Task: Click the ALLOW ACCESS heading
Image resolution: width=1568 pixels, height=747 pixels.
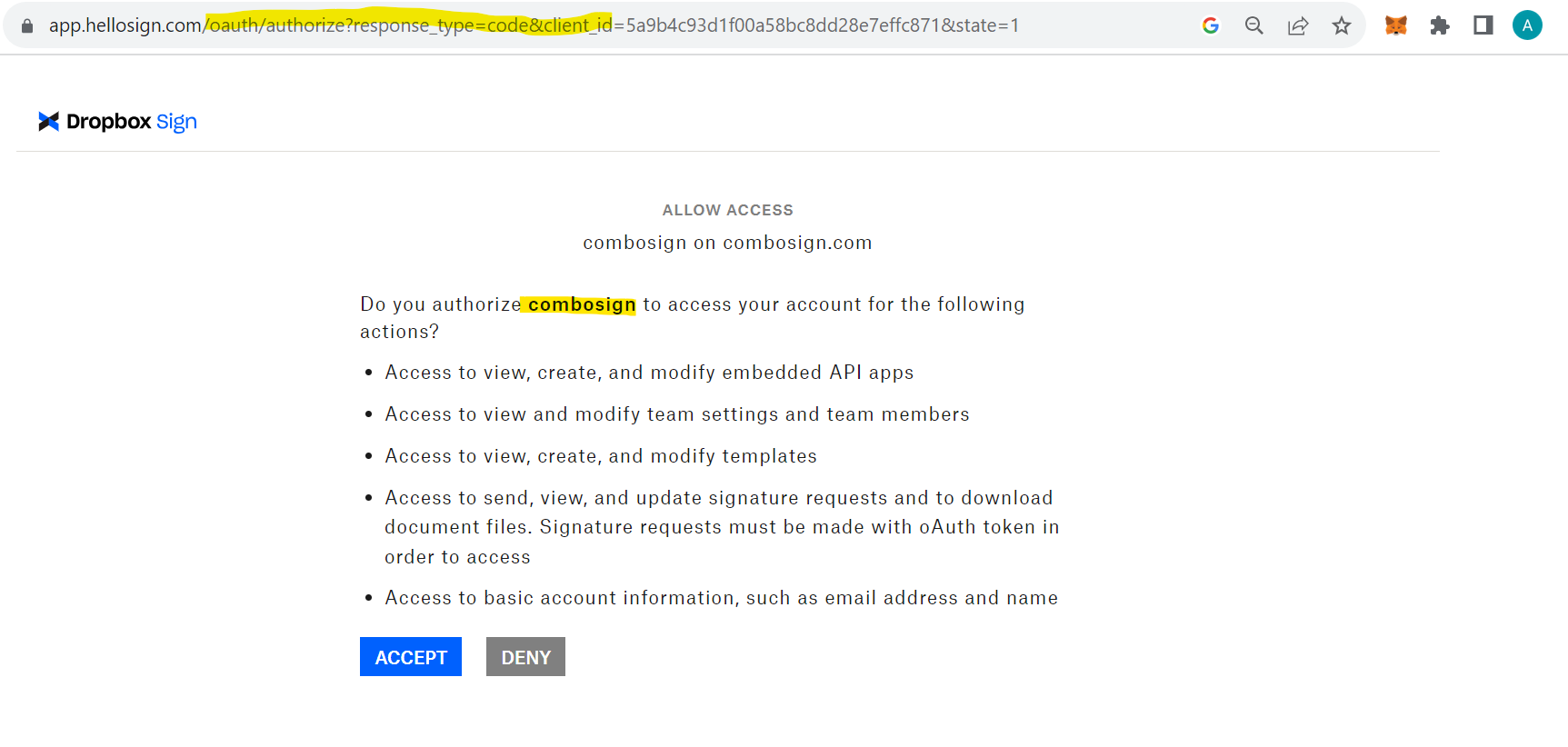Action: (x=727, y=210)
